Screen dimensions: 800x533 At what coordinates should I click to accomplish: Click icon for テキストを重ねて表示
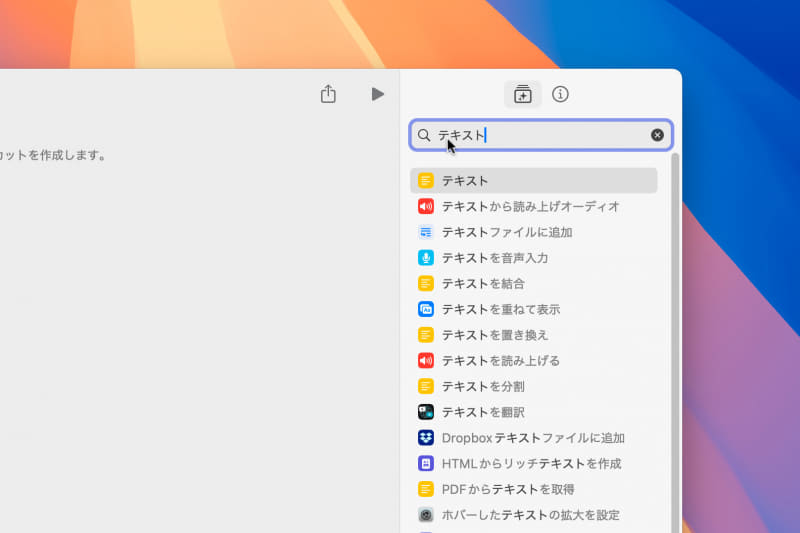(426, 309)
